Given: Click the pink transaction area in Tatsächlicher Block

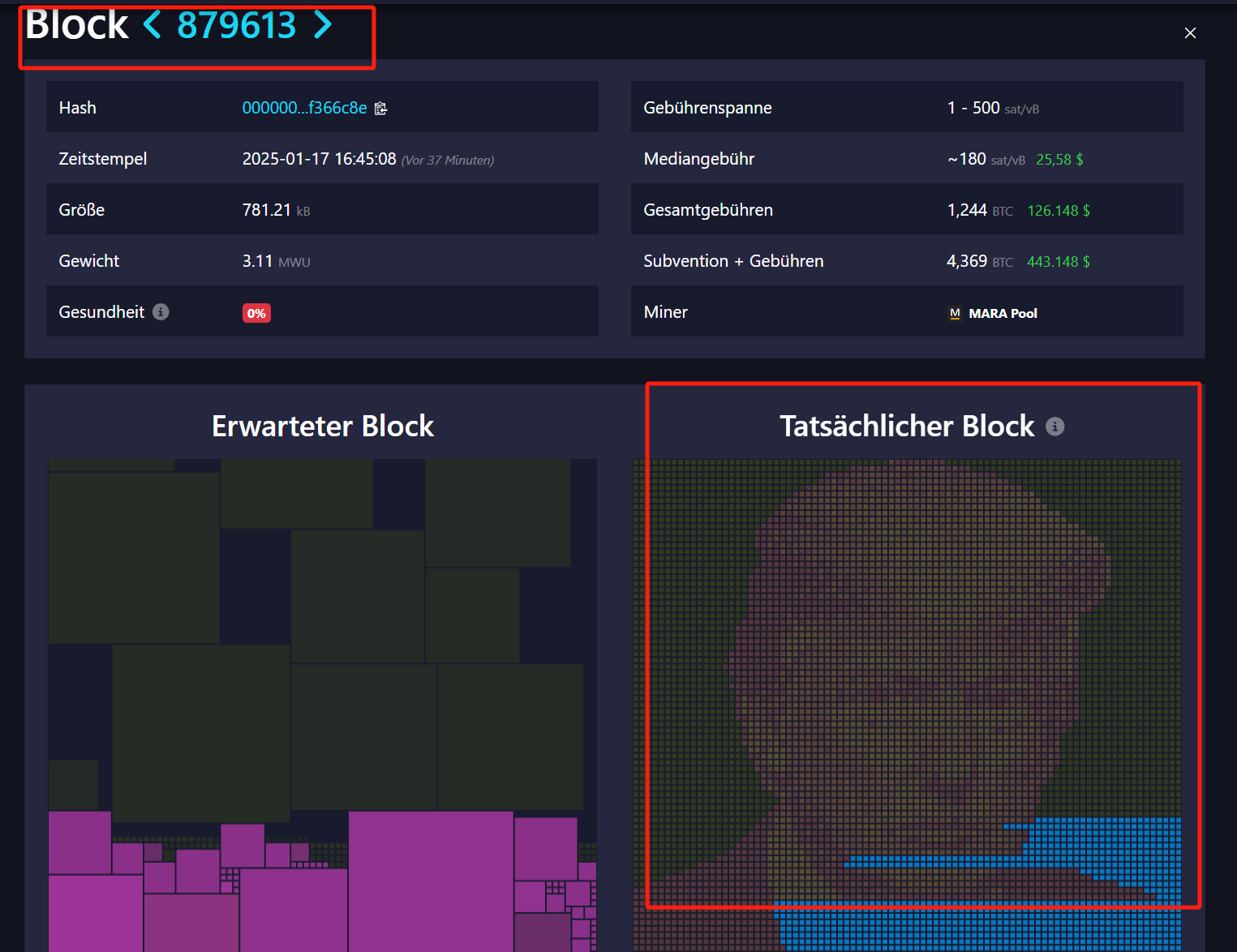Looking at the screenshot, I should (x=908, y=649).
